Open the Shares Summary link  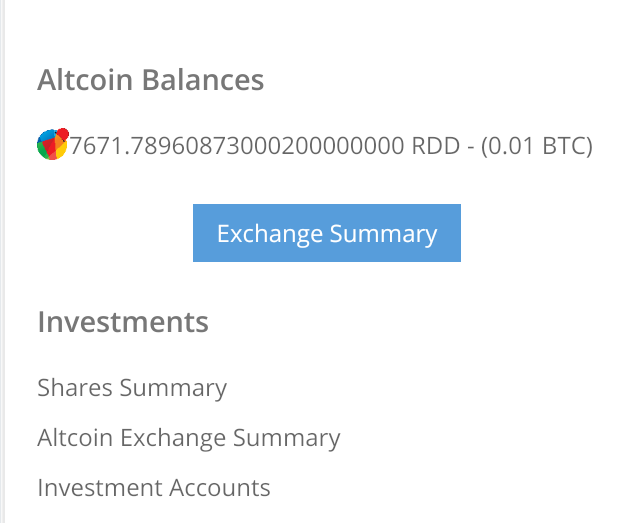[x=132, y=388]
